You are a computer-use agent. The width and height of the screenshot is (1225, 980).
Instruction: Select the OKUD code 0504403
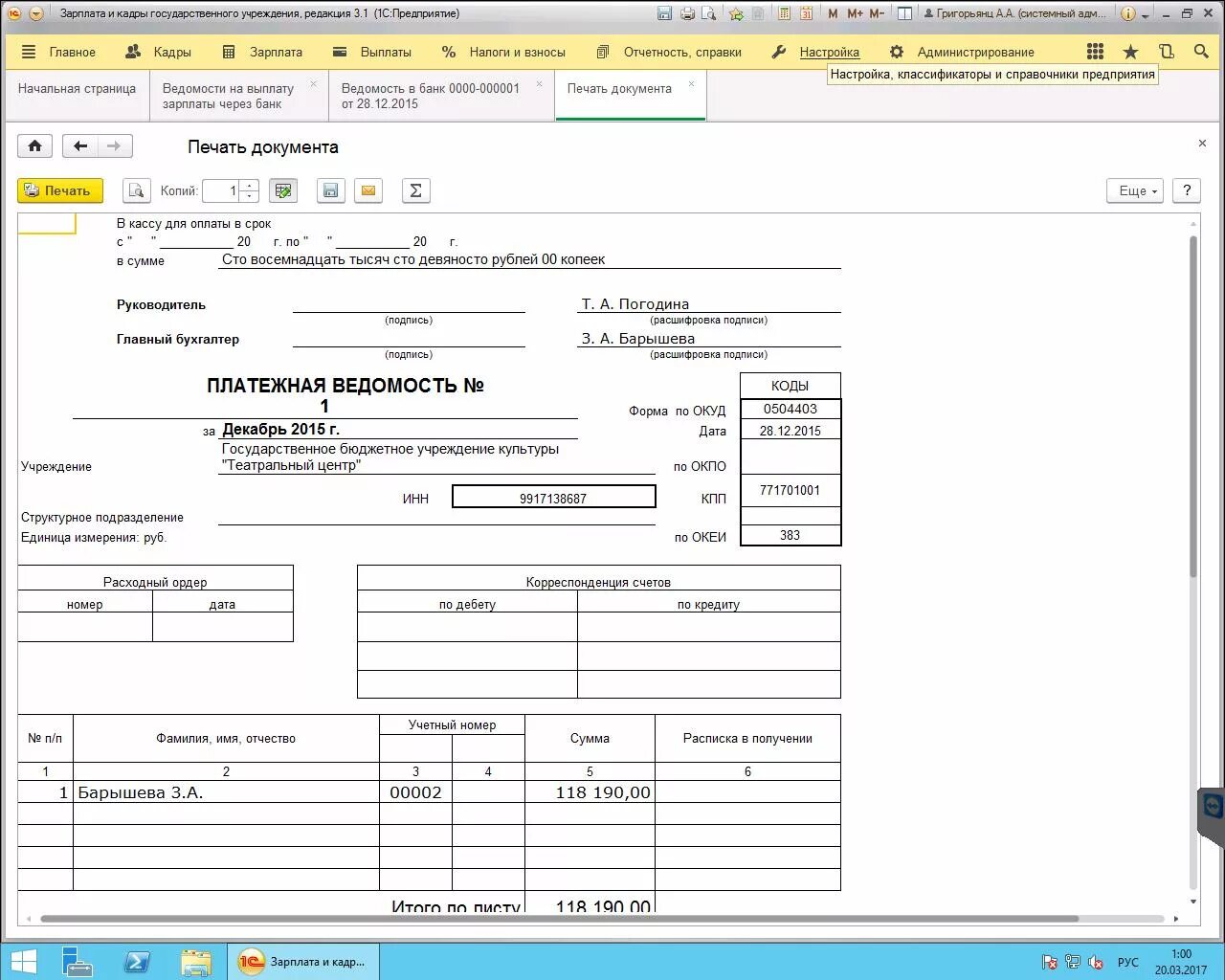point(791,409)
